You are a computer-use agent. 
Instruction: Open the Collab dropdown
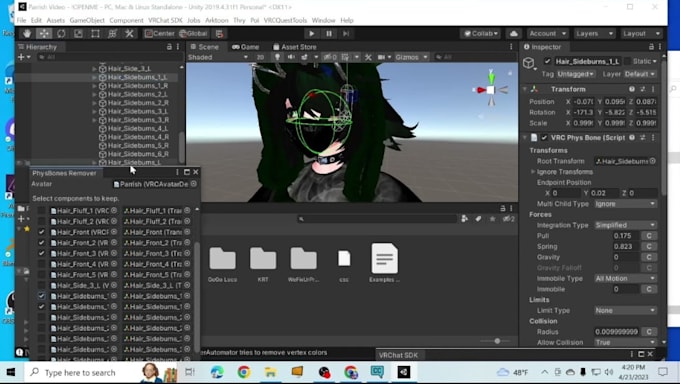[x=481, y=33]
